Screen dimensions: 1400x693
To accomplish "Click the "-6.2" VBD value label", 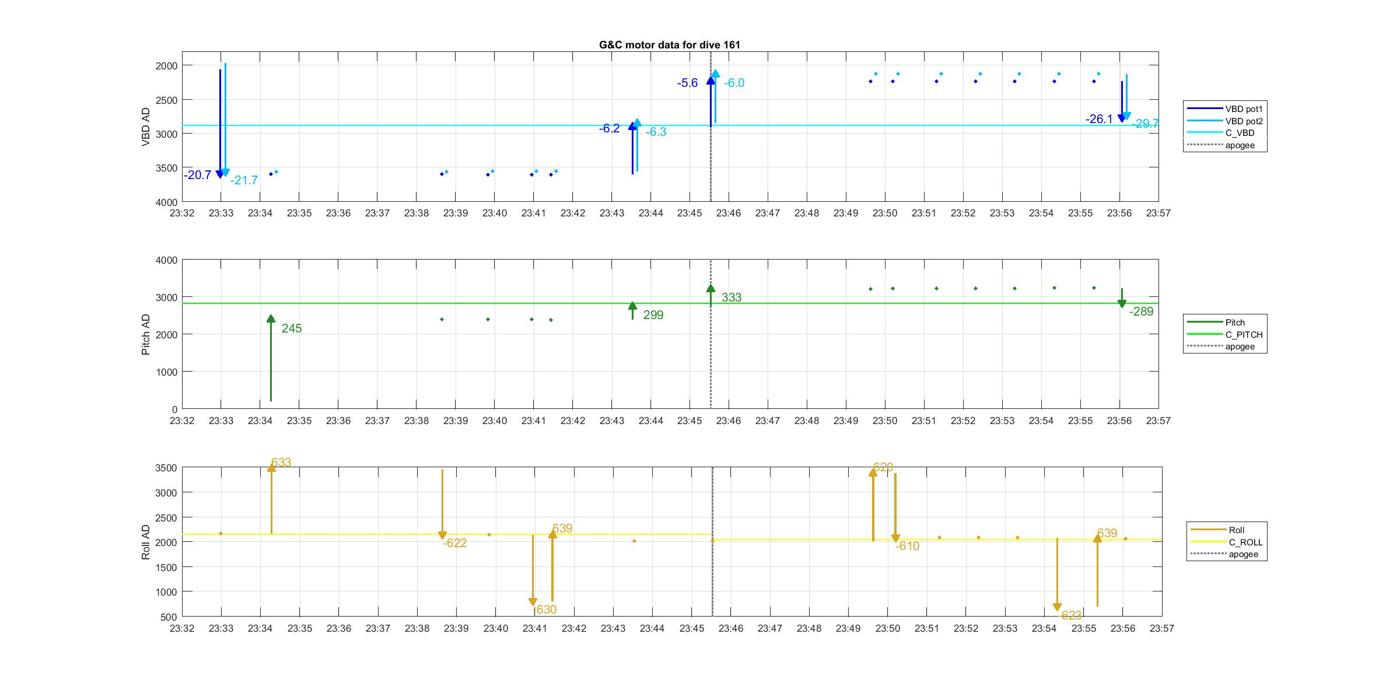I will 609,128.
